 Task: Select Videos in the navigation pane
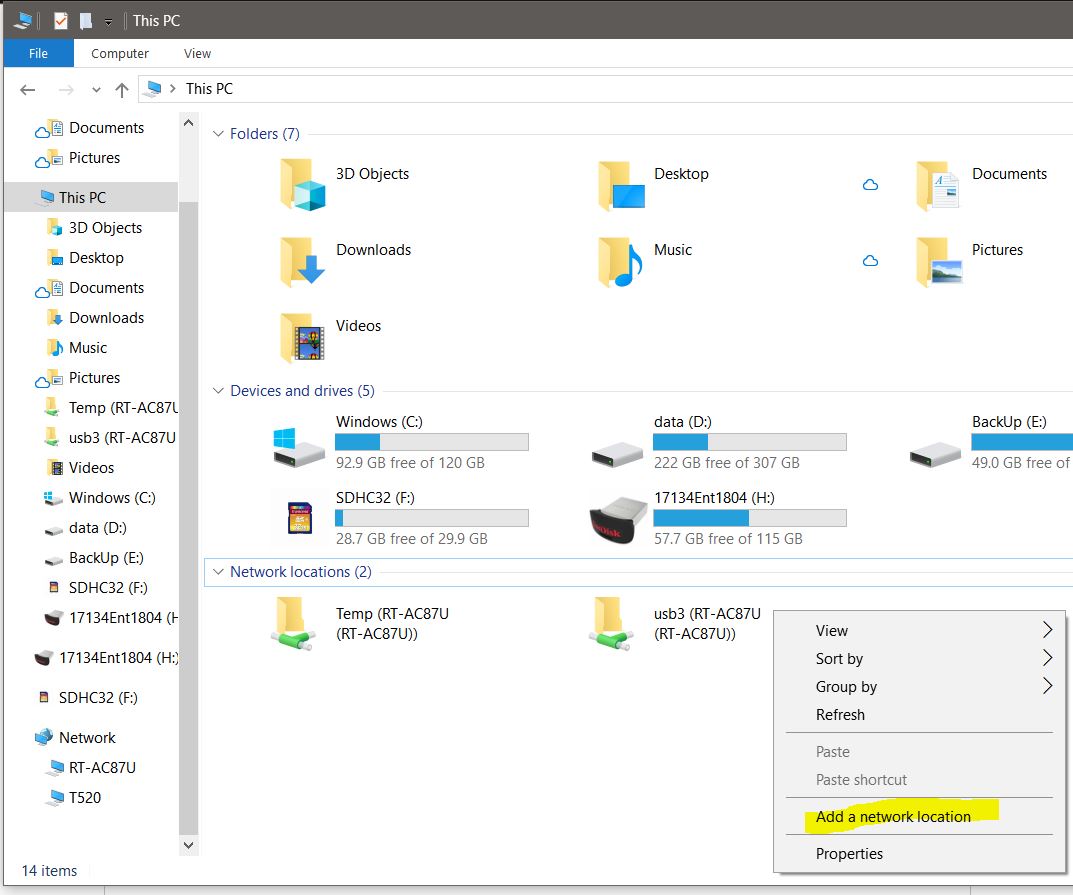tap(91, 467)
